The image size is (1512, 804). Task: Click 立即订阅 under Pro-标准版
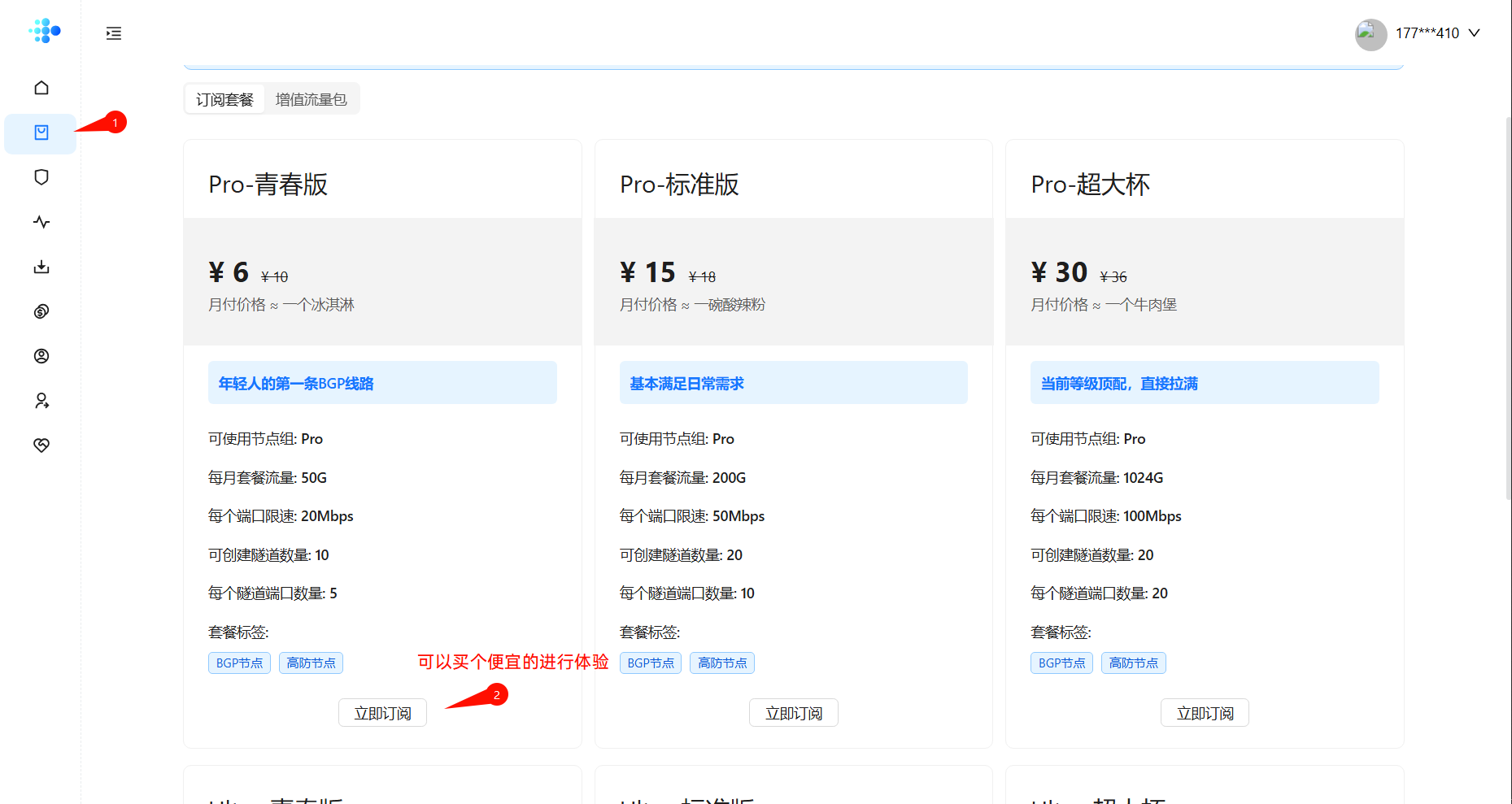pos(793,713)
